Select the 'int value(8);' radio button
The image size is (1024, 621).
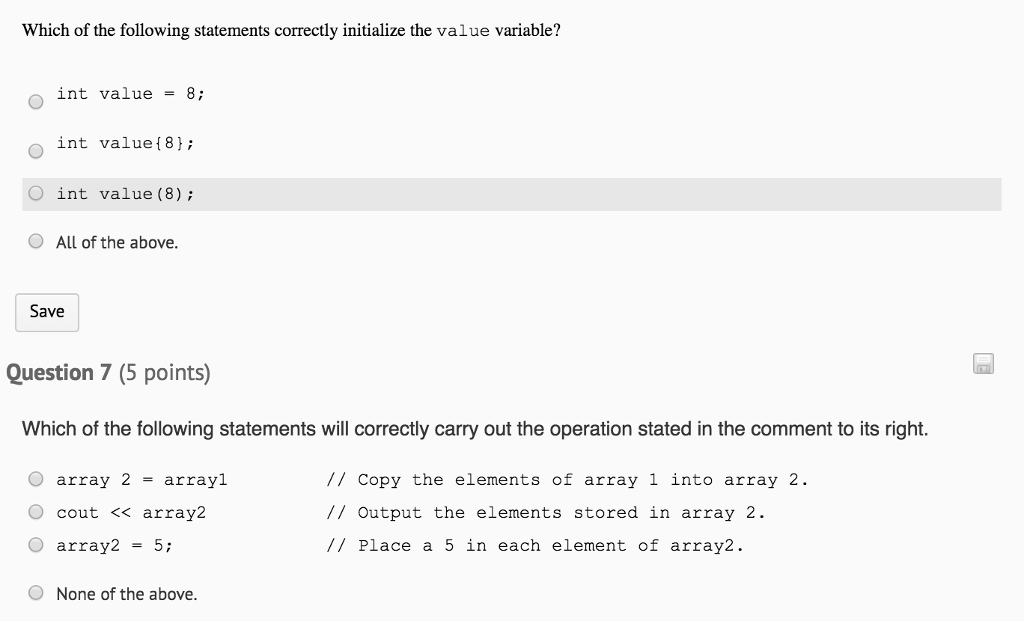point(35,193)
